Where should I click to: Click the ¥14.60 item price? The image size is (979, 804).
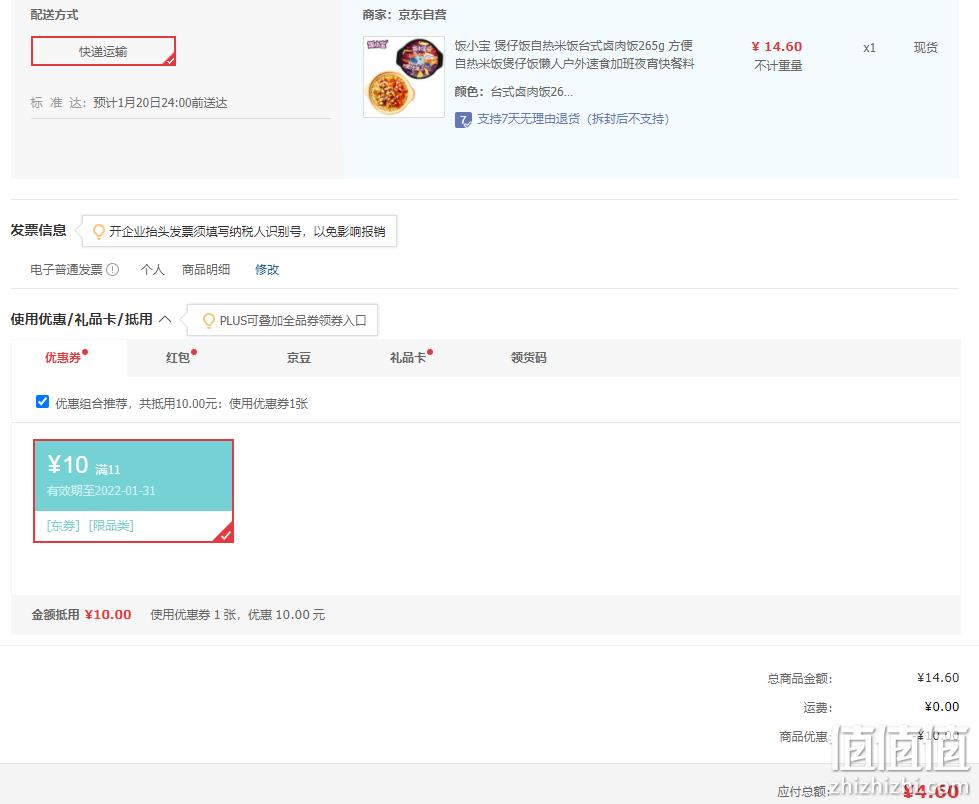(777, 47)
